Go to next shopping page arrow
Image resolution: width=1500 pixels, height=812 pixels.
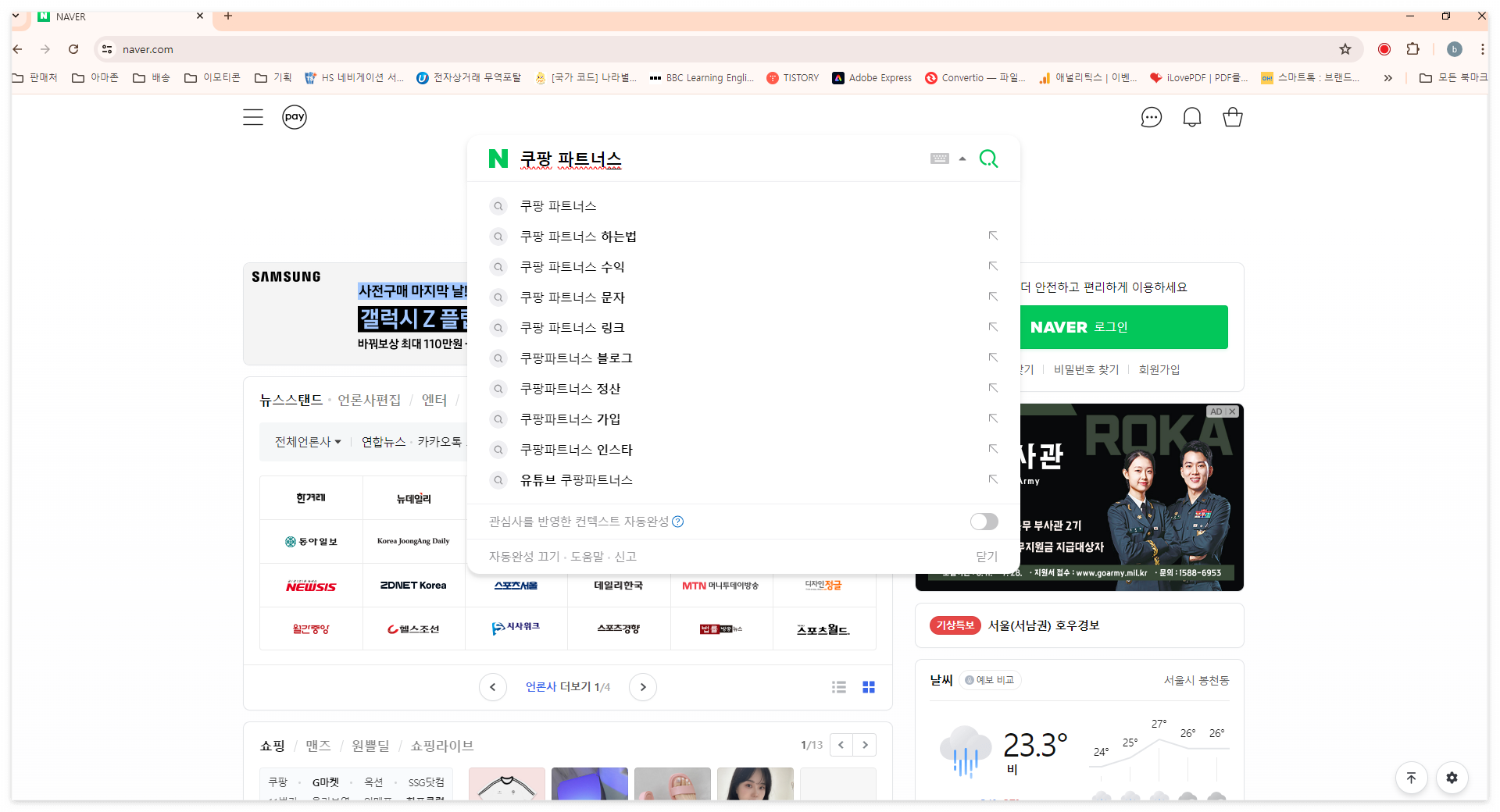click(x=865, y=745)
